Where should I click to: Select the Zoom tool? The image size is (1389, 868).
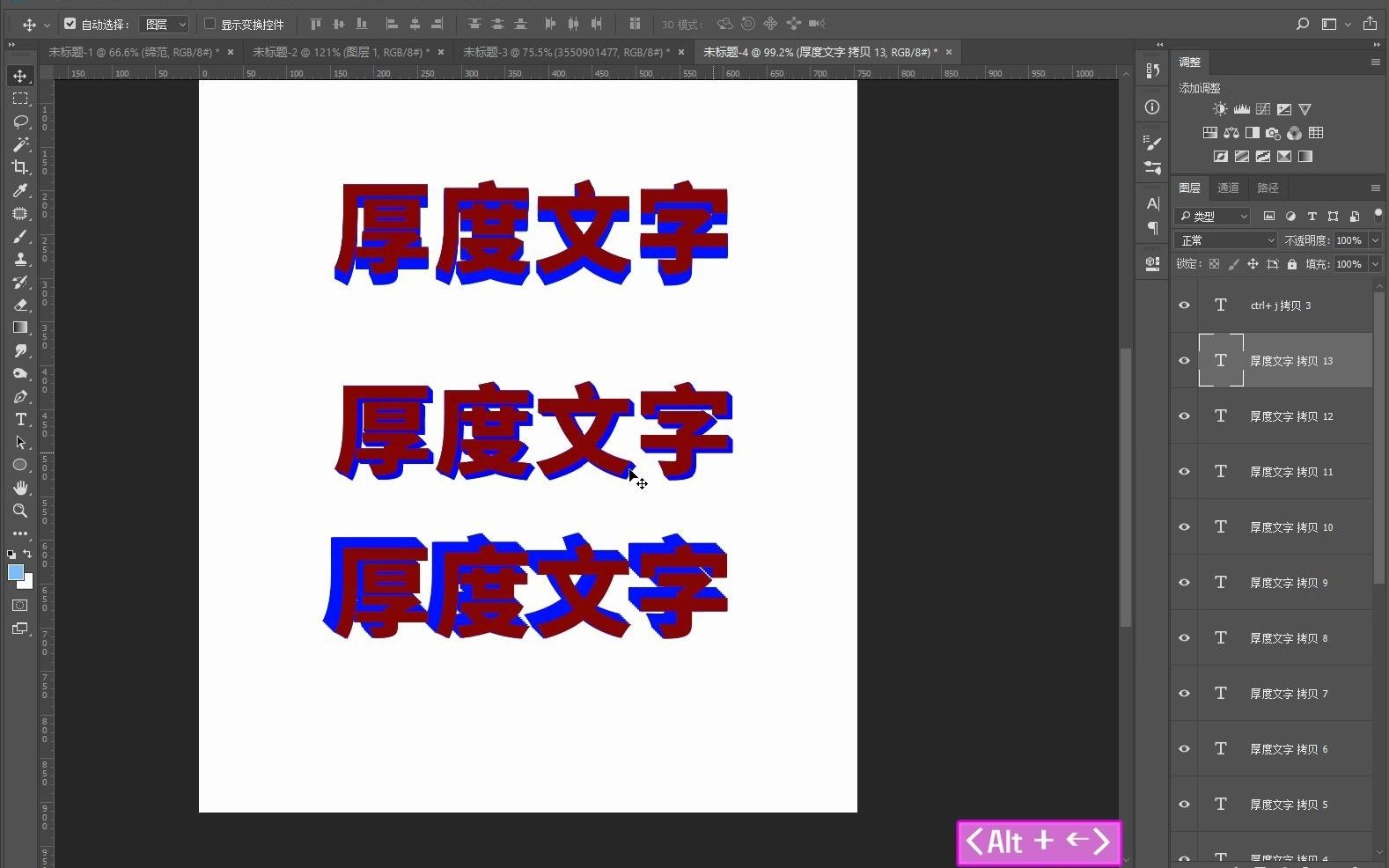pyautogui.click(x=20, y=511)
